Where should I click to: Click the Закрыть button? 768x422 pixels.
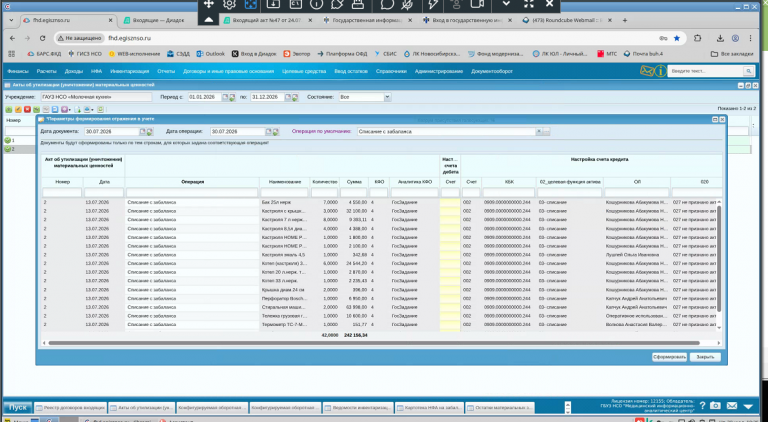pyautogui.click(x=705, y=357)
